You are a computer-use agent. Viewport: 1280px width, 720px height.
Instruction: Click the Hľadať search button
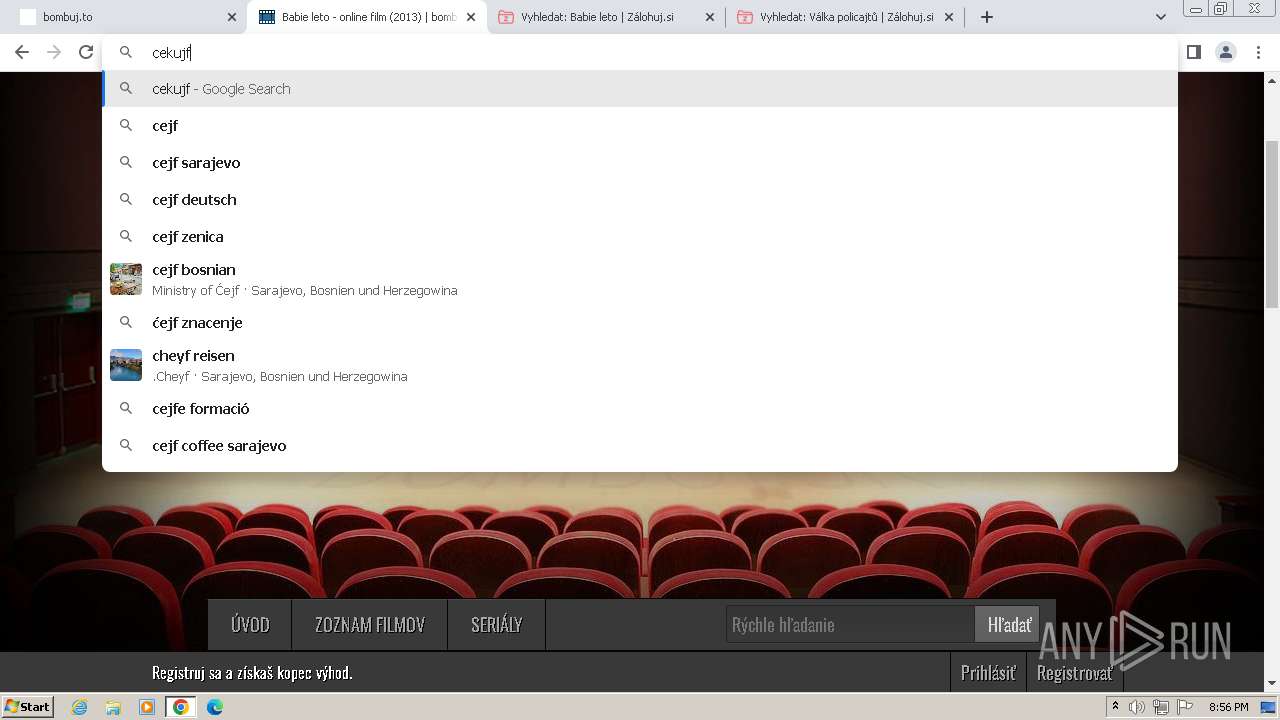click(x=1008, y=625)
